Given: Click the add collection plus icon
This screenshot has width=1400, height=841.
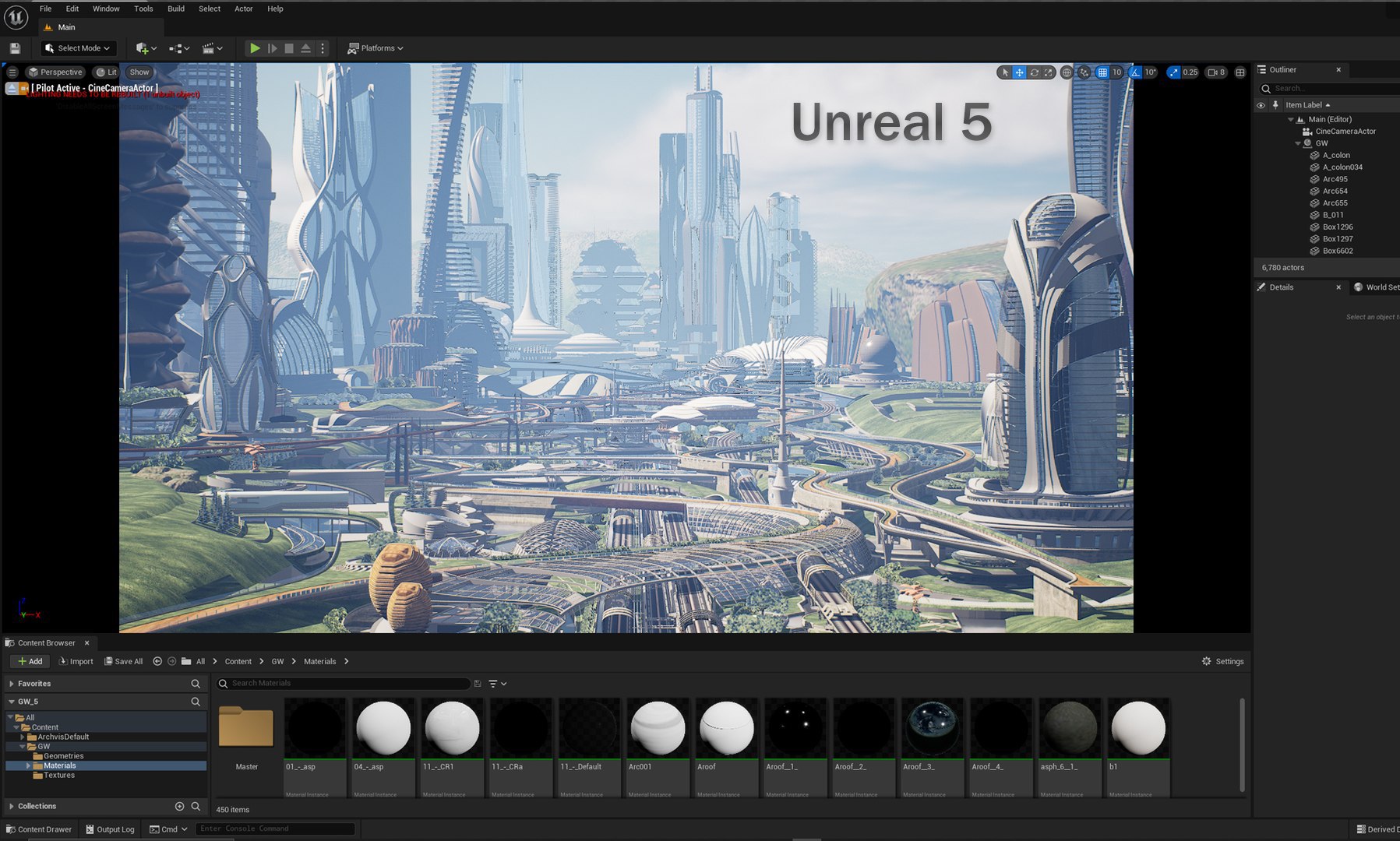Looking at the screenshot, I should 179,806.
